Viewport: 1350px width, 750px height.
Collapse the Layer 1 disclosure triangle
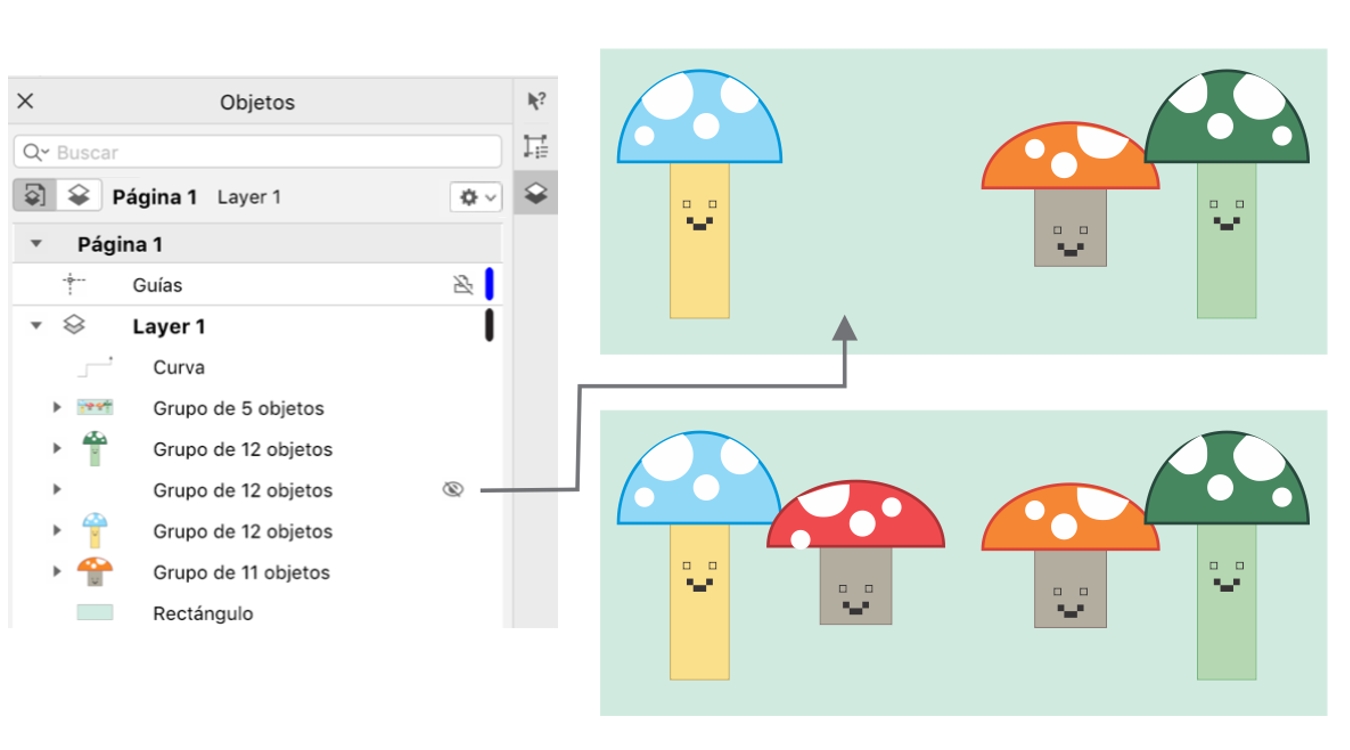pos(37,326)
